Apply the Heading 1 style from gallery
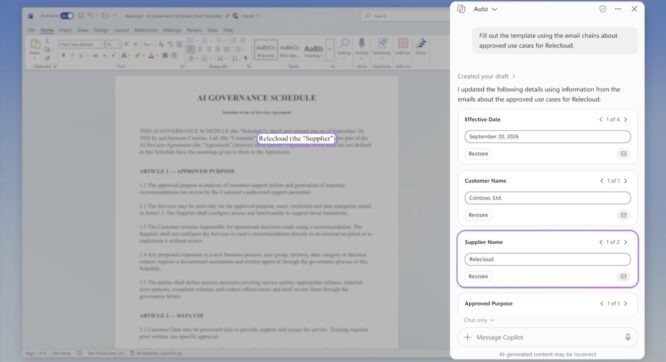Screen dimensions: 666x362 click(x=313, y=50)
